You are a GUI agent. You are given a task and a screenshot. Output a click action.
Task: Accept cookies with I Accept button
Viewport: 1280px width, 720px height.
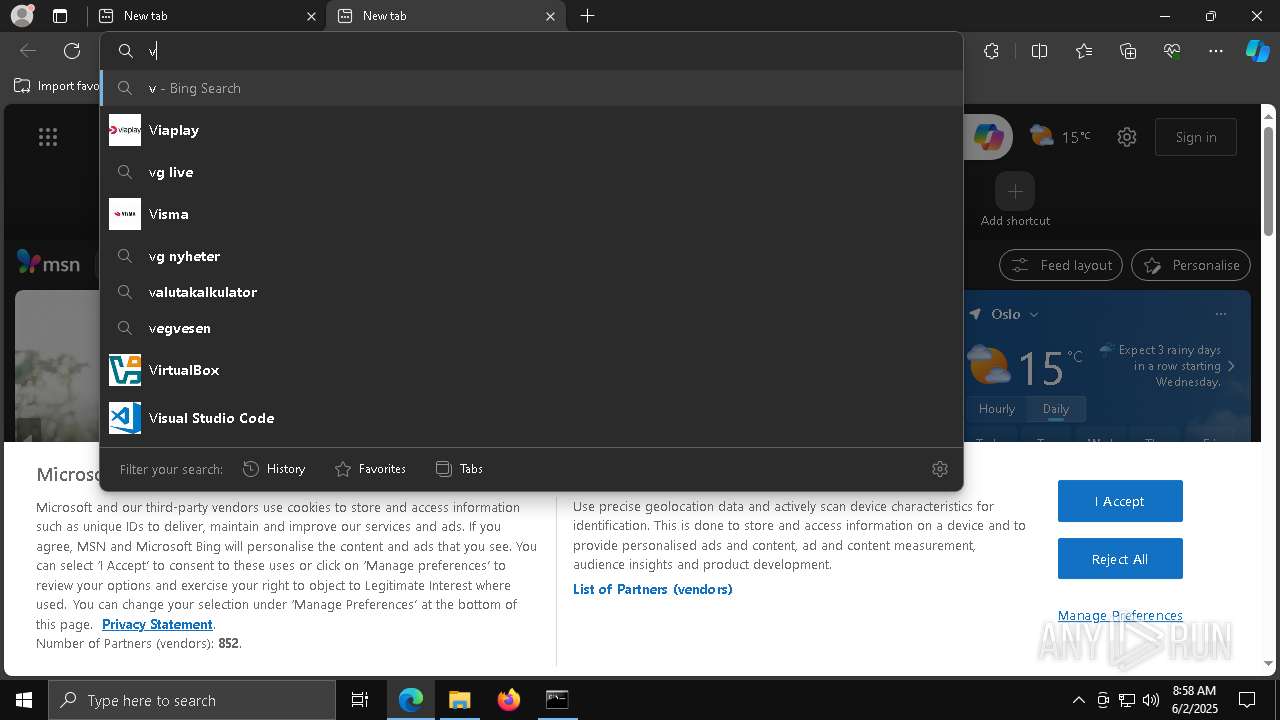[1120, 501]
